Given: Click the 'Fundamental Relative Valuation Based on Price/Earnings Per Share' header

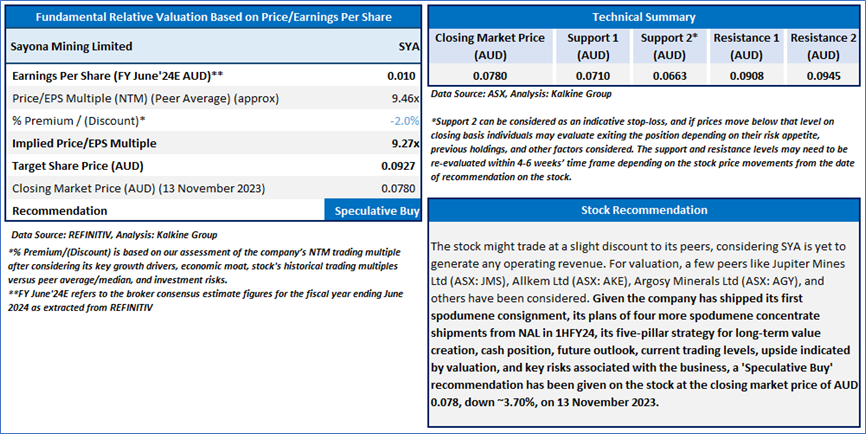Looking at the screenshot, I should [x=213, y=17].
